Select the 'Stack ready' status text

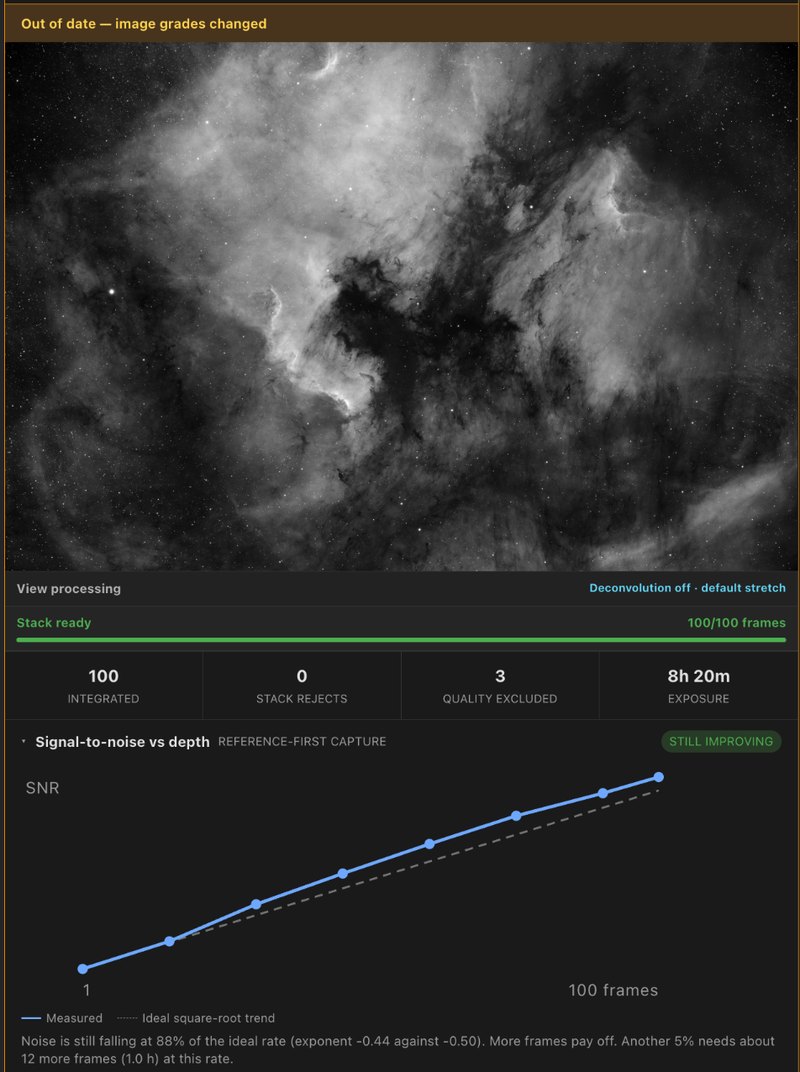(x=53, y=623)
